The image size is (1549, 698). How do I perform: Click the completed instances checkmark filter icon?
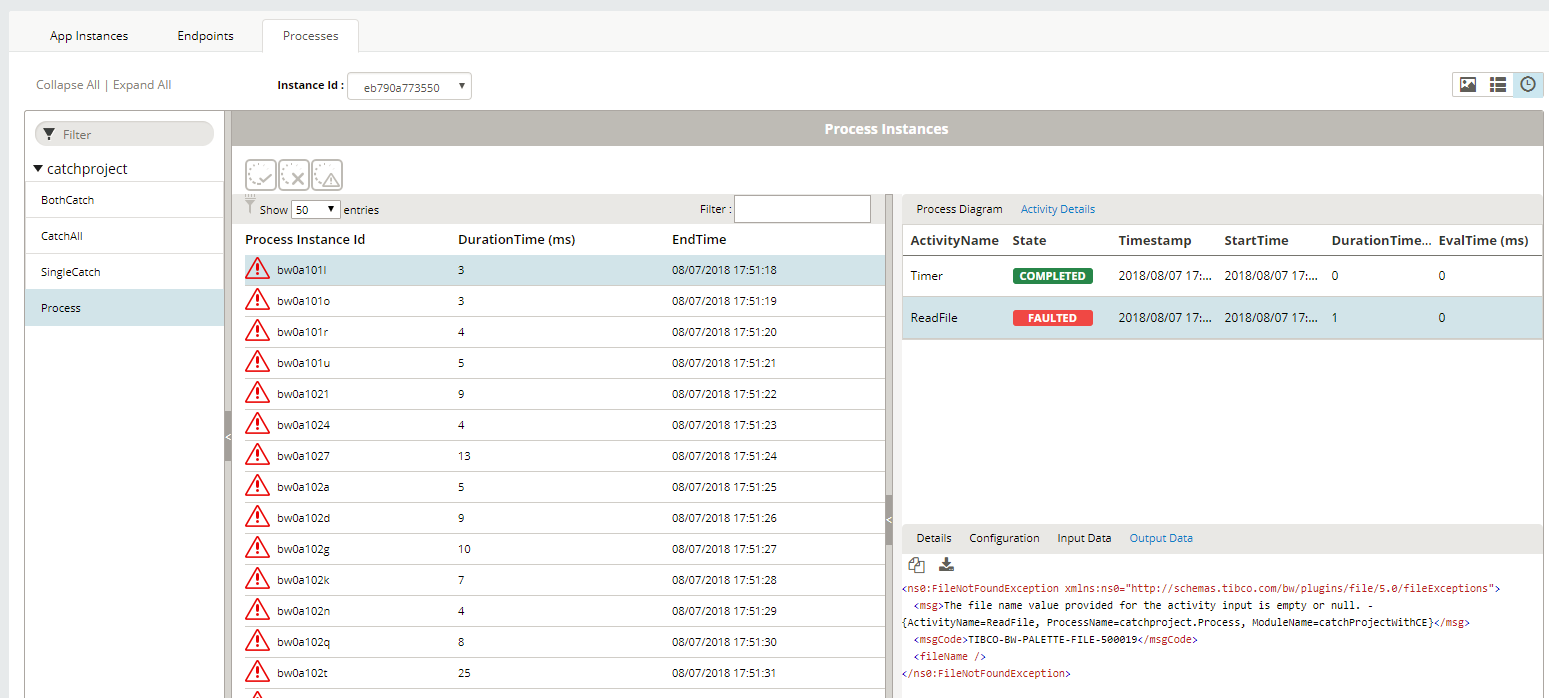click(261, 175)
